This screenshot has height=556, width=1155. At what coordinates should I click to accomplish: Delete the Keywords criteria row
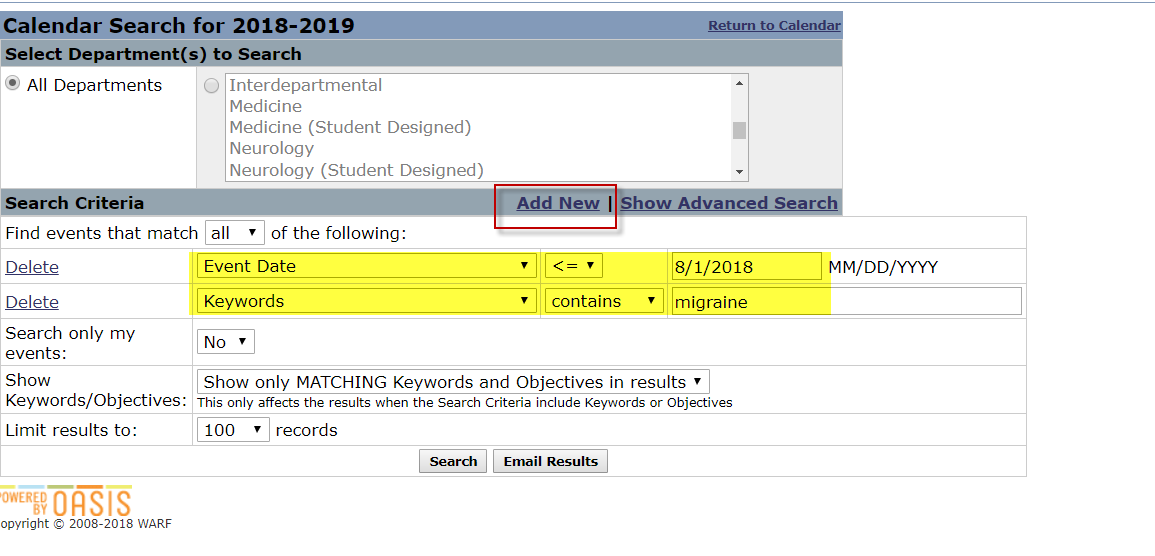pos(32,302)
